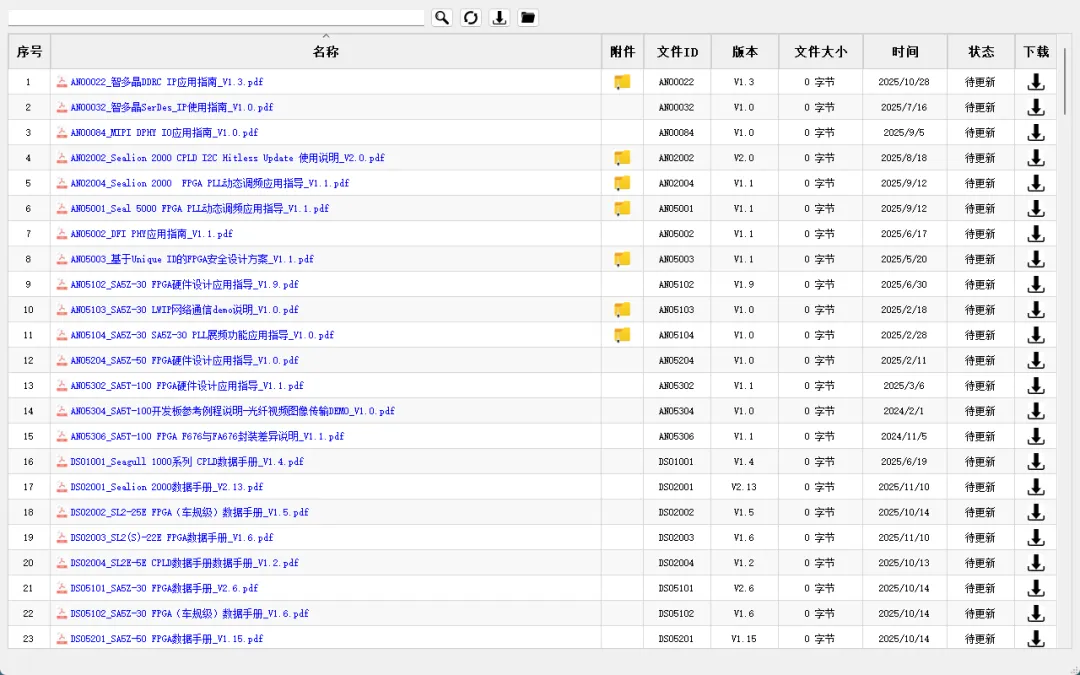
Task: Open AN05102 SA5Z-30 硬件设计 pdf link
Action: coord(185,284)
